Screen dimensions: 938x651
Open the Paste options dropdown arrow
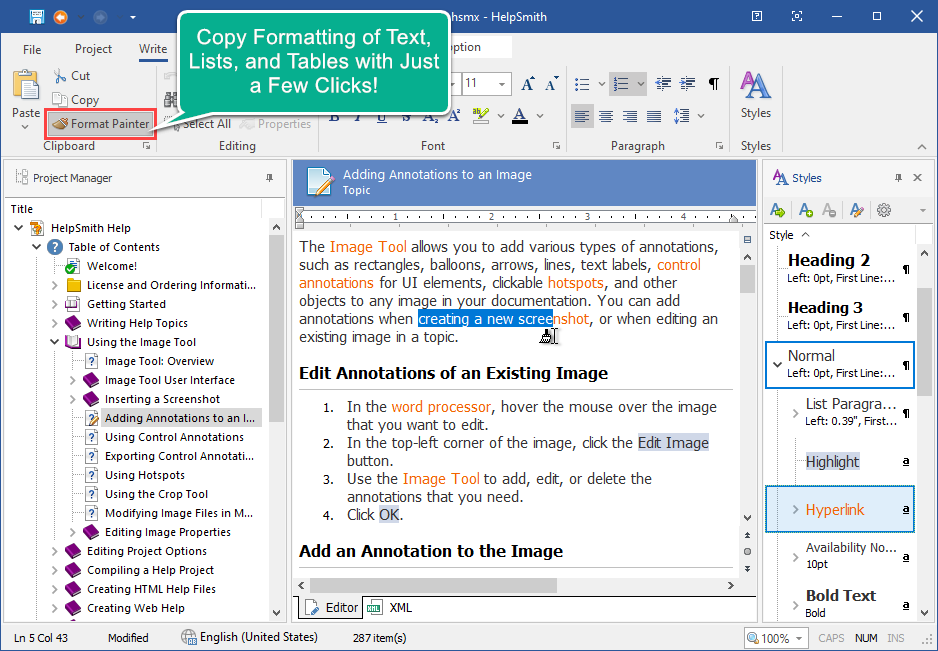[x=25, y=127]
